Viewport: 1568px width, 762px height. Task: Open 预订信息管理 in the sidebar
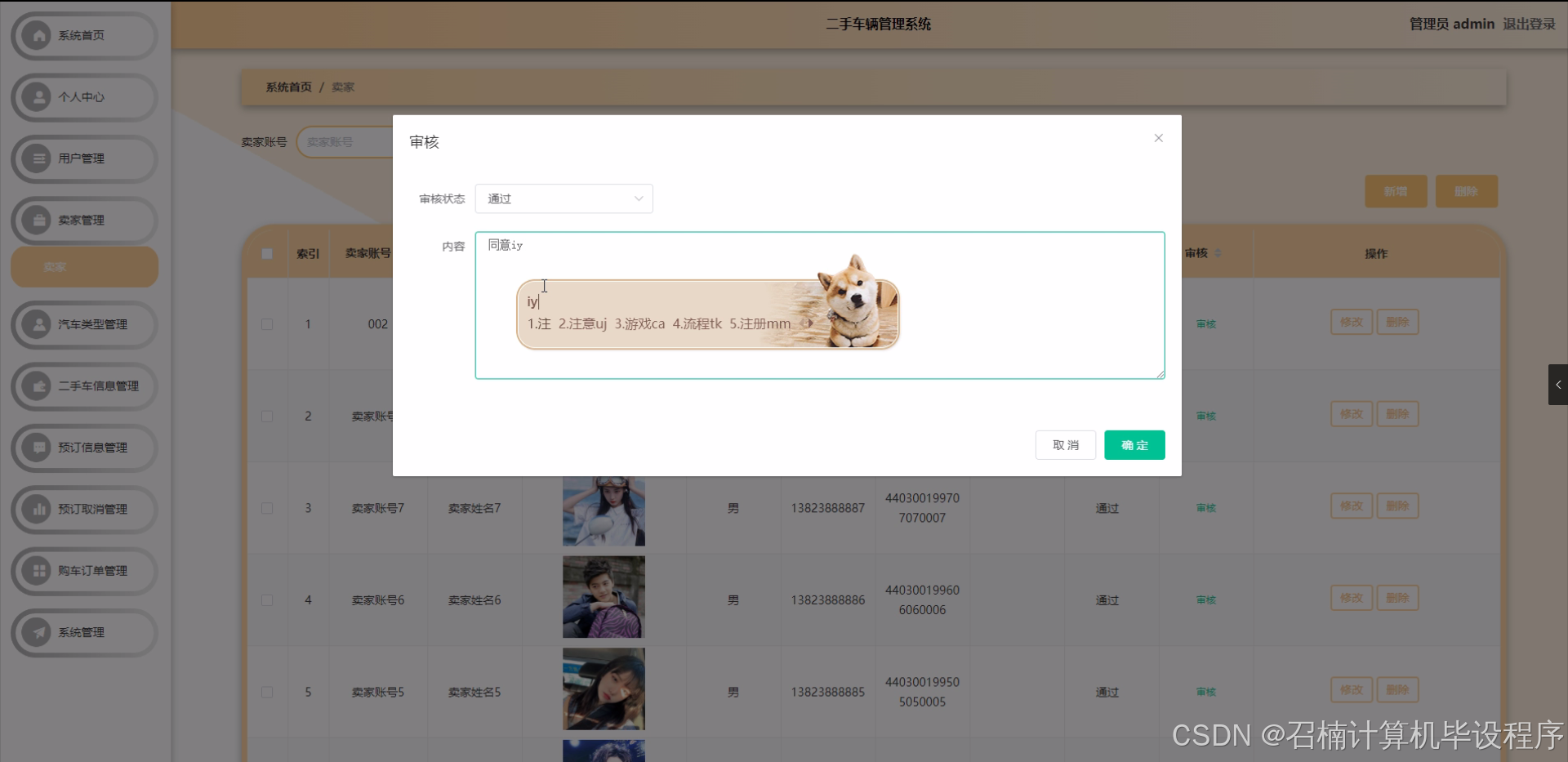coord(82,448)
